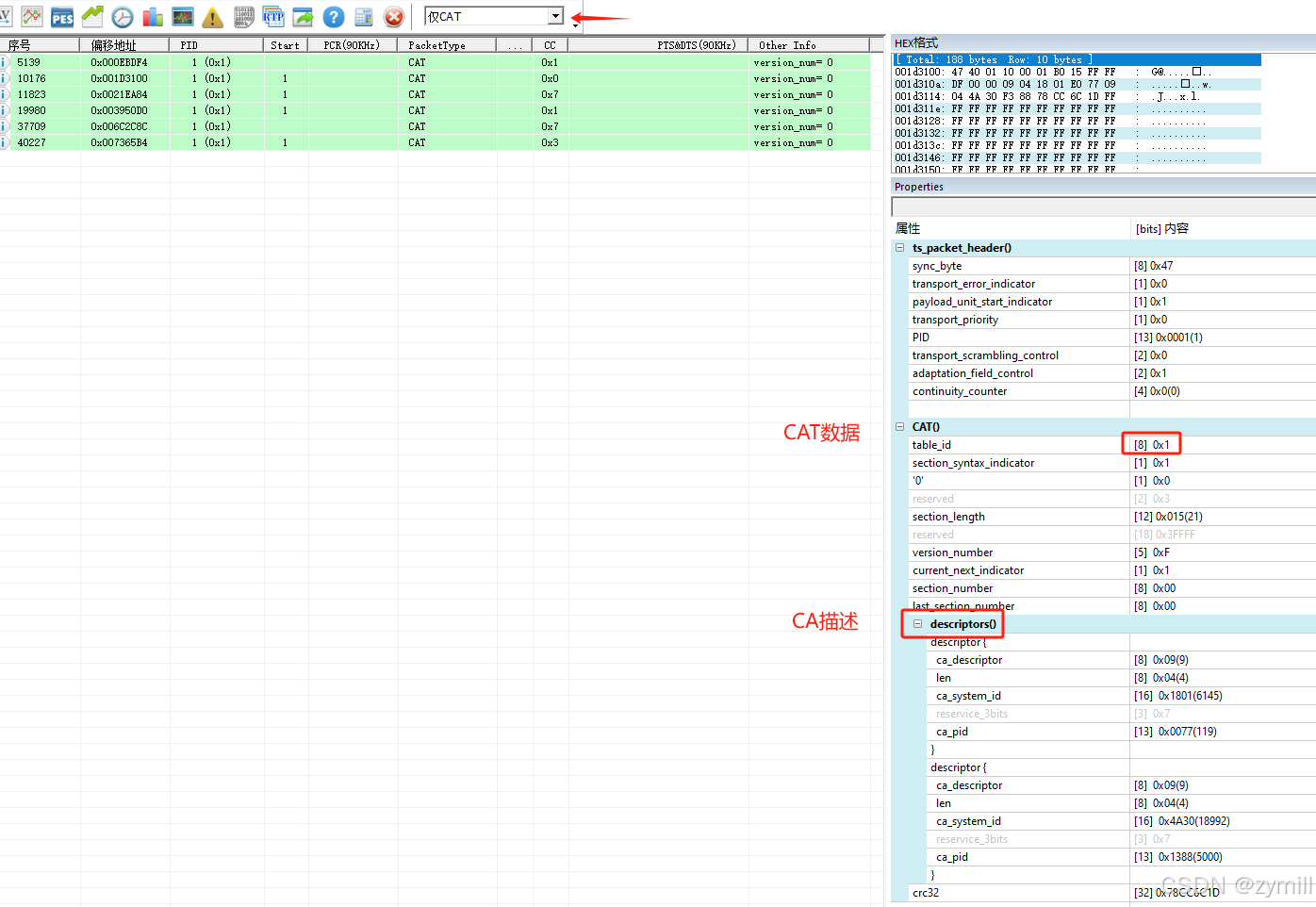Open the line chart analysis icon
Viewport: 1316px width, 907px height.
pyautogui.click(x=32, y=16)
